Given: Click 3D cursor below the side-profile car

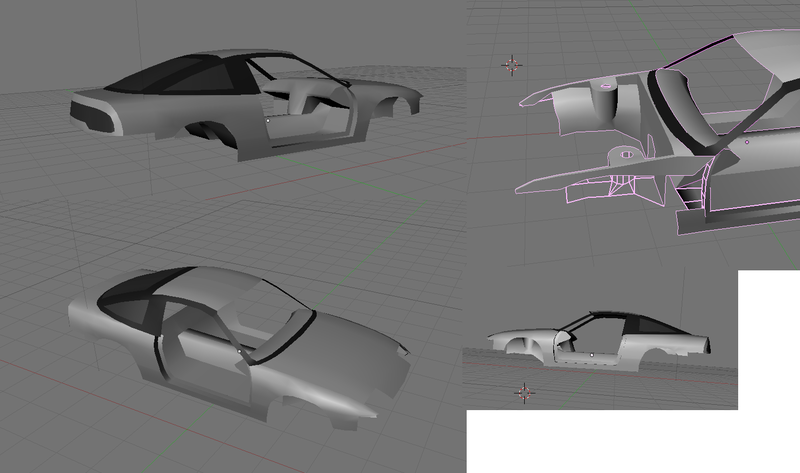Looking at the screenshot, I should [524, 392].
